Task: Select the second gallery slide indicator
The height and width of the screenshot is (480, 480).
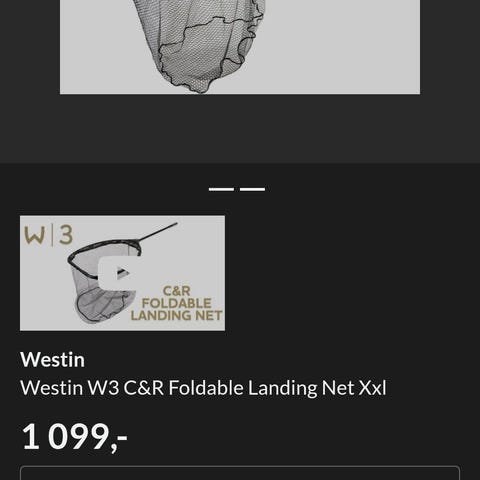Action: click(x=252, y=189)
